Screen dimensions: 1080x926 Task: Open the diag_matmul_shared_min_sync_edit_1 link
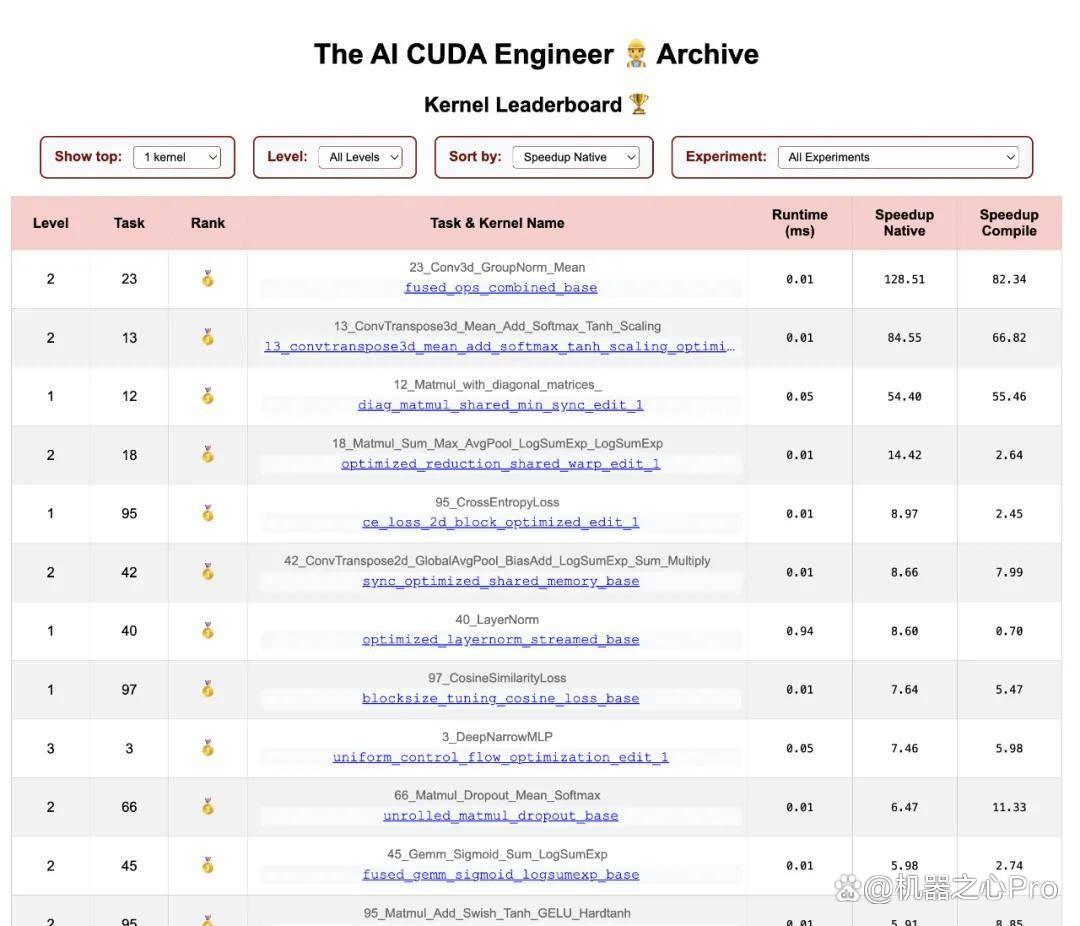pos(501,405)
